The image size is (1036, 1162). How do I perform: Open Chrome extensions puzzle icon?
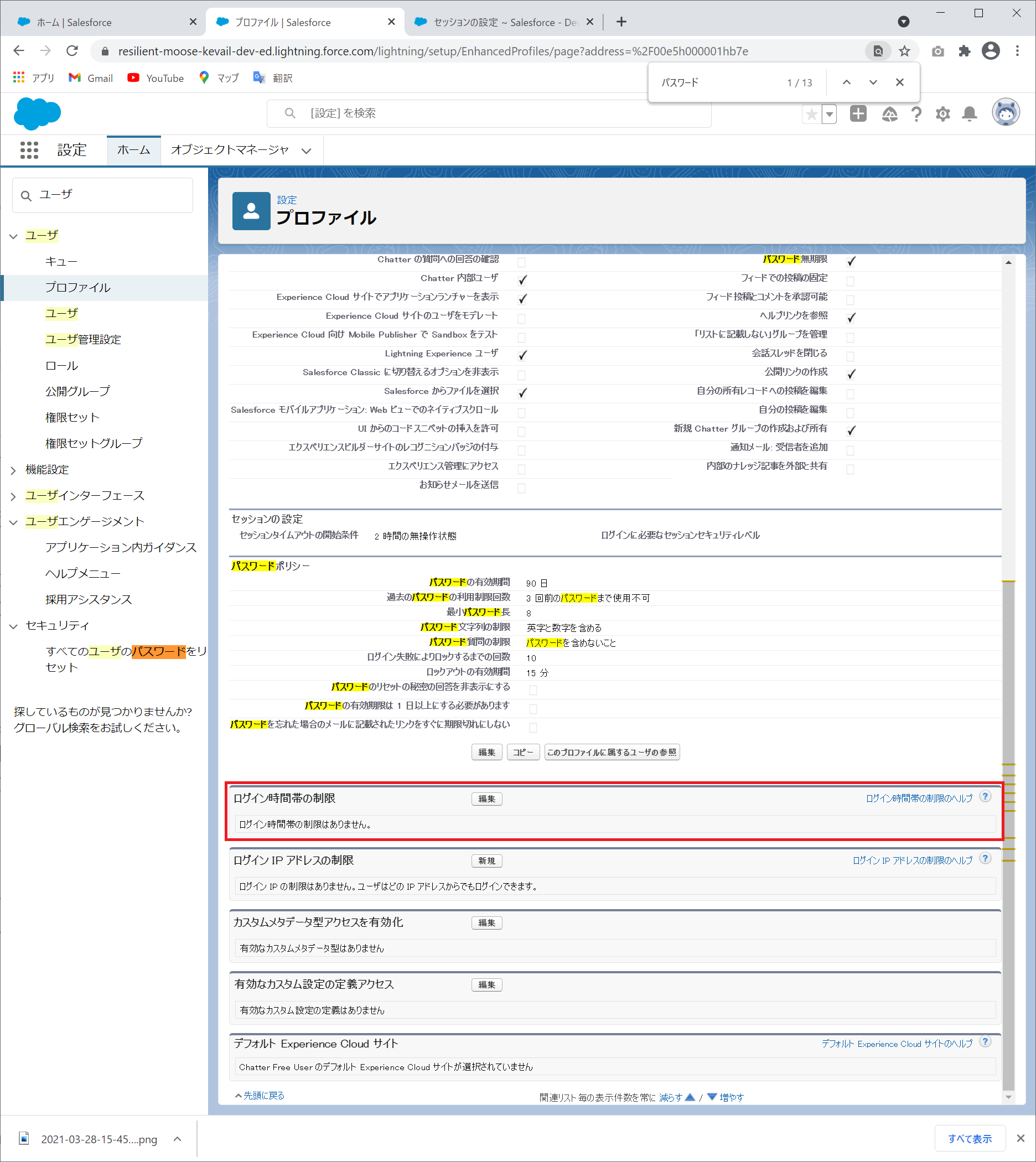pyautogui.click(x=964, y=52)
